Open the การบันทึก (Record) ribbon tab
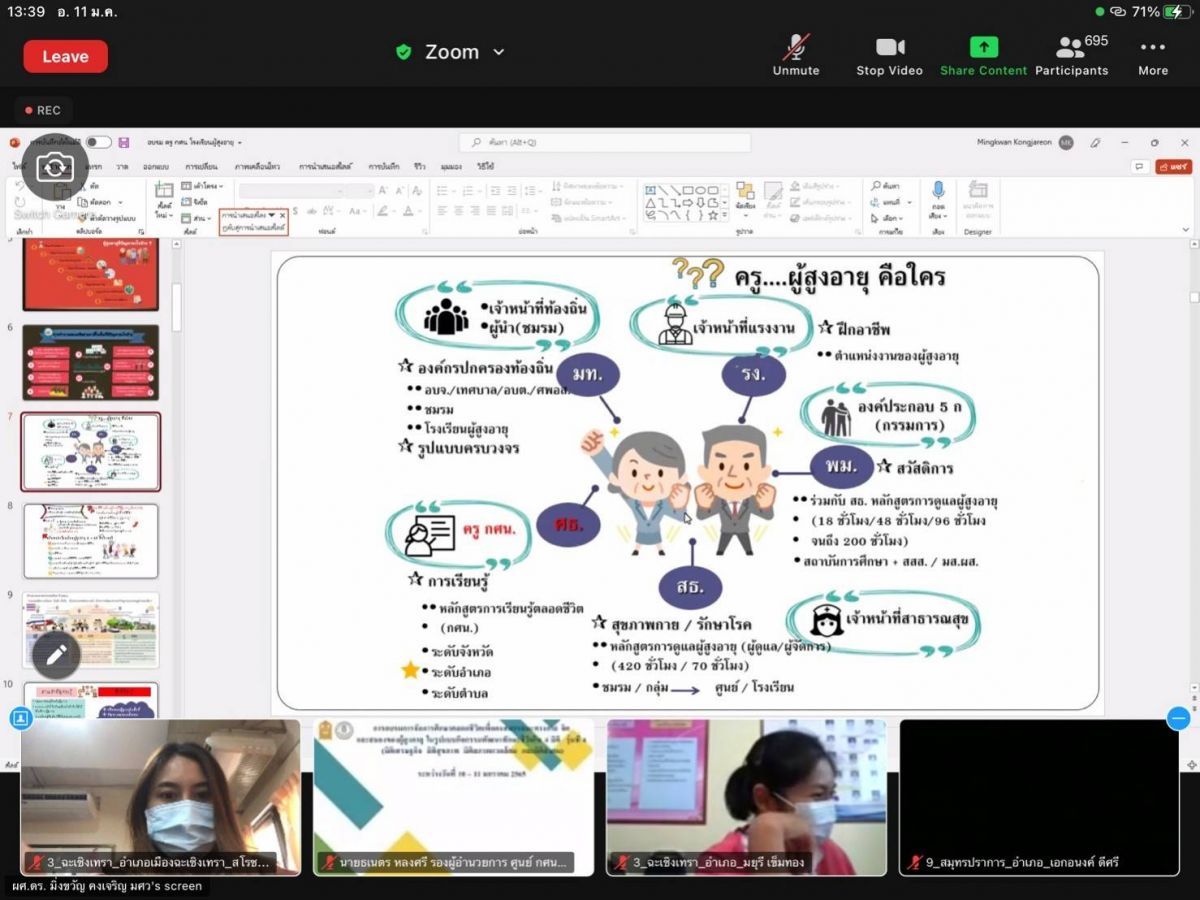Image resolution: width=1200 pixels, height=900 pixels. [x=384, y=166]
